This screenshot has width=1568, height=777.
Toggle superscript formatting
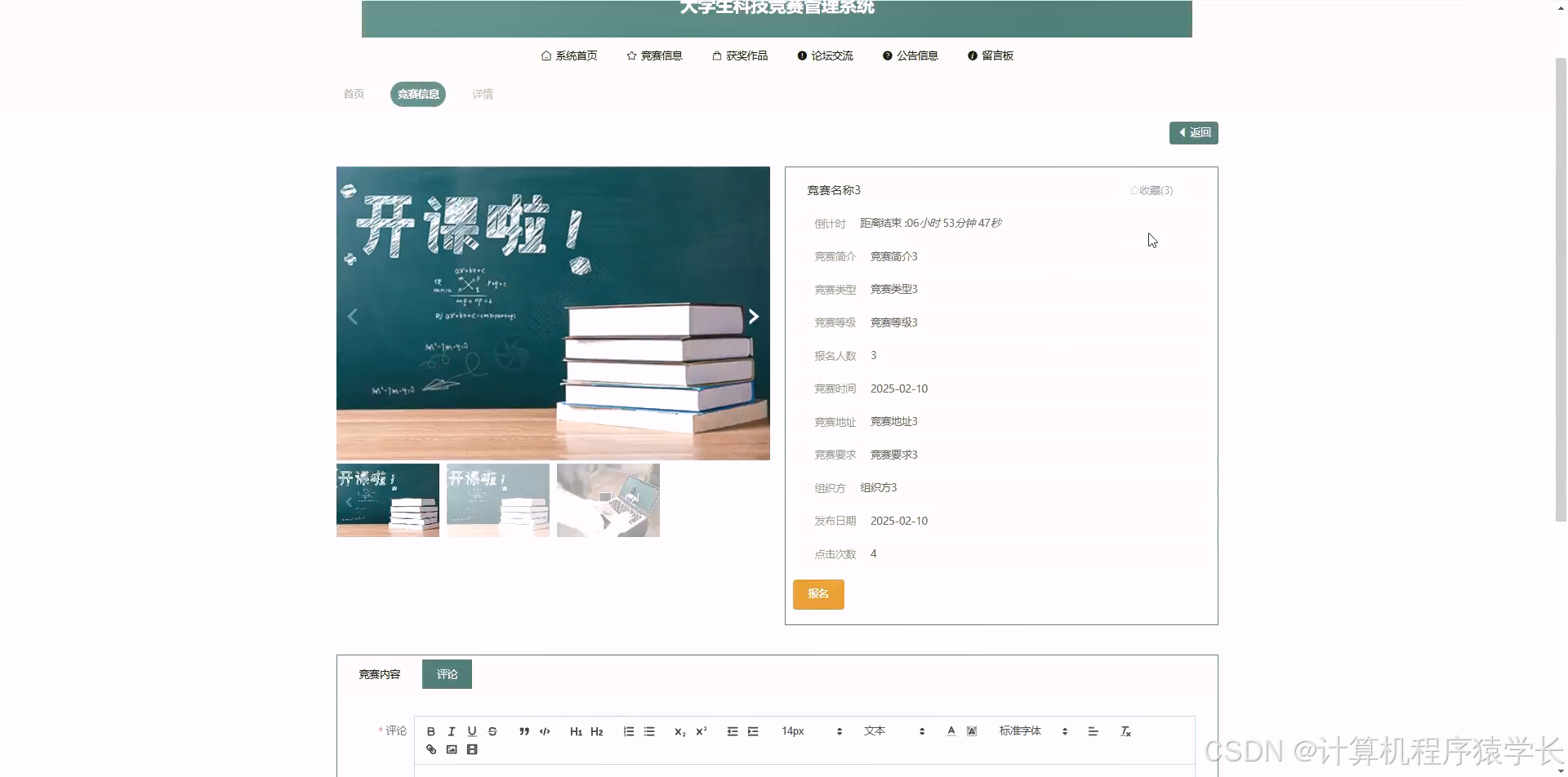click(x=701, y=731)
